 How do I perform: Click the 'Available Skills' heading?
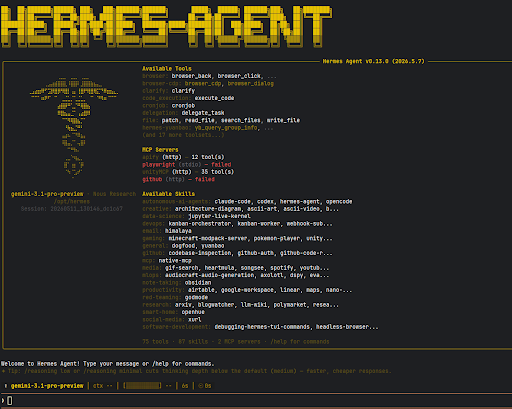click(168, 194)
